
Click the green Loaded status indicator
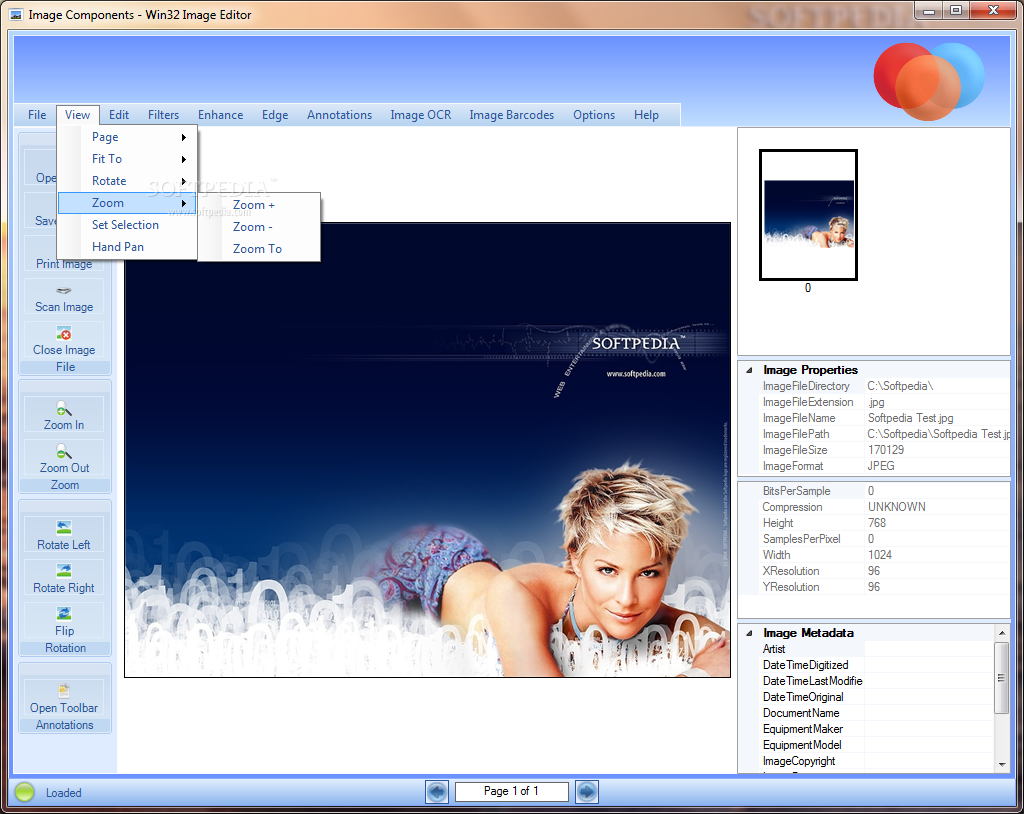pos(25,792)
